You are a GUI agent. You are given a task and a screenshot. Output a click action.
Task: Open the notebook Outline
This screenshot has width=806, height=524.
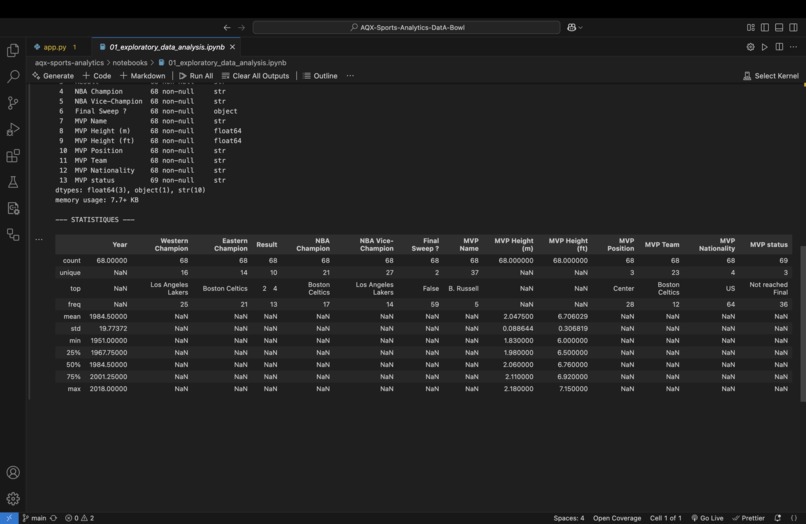tap(320, 76)
